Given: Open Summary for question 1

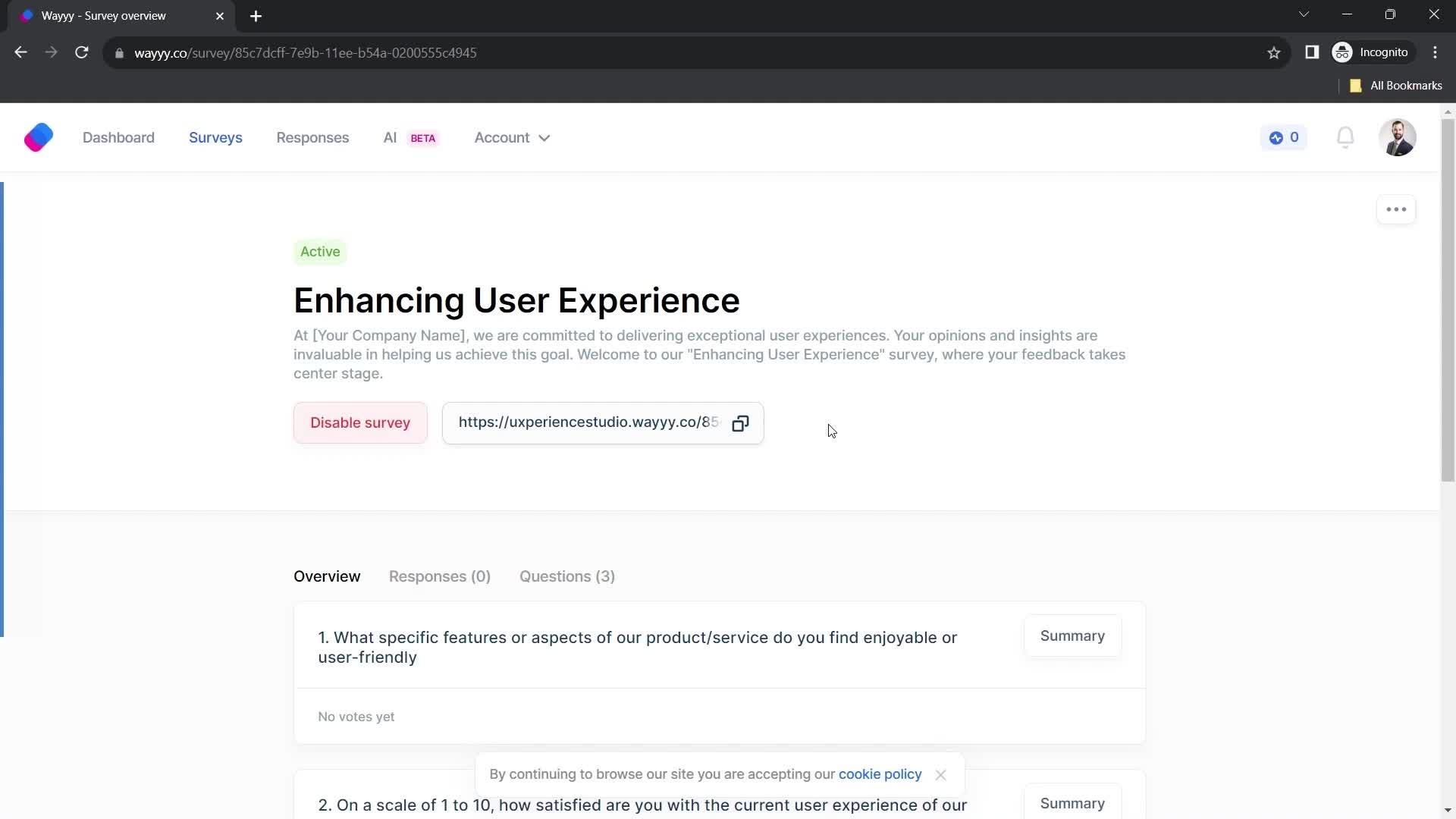Looking at the screenshot, I should pos(1072,636).
